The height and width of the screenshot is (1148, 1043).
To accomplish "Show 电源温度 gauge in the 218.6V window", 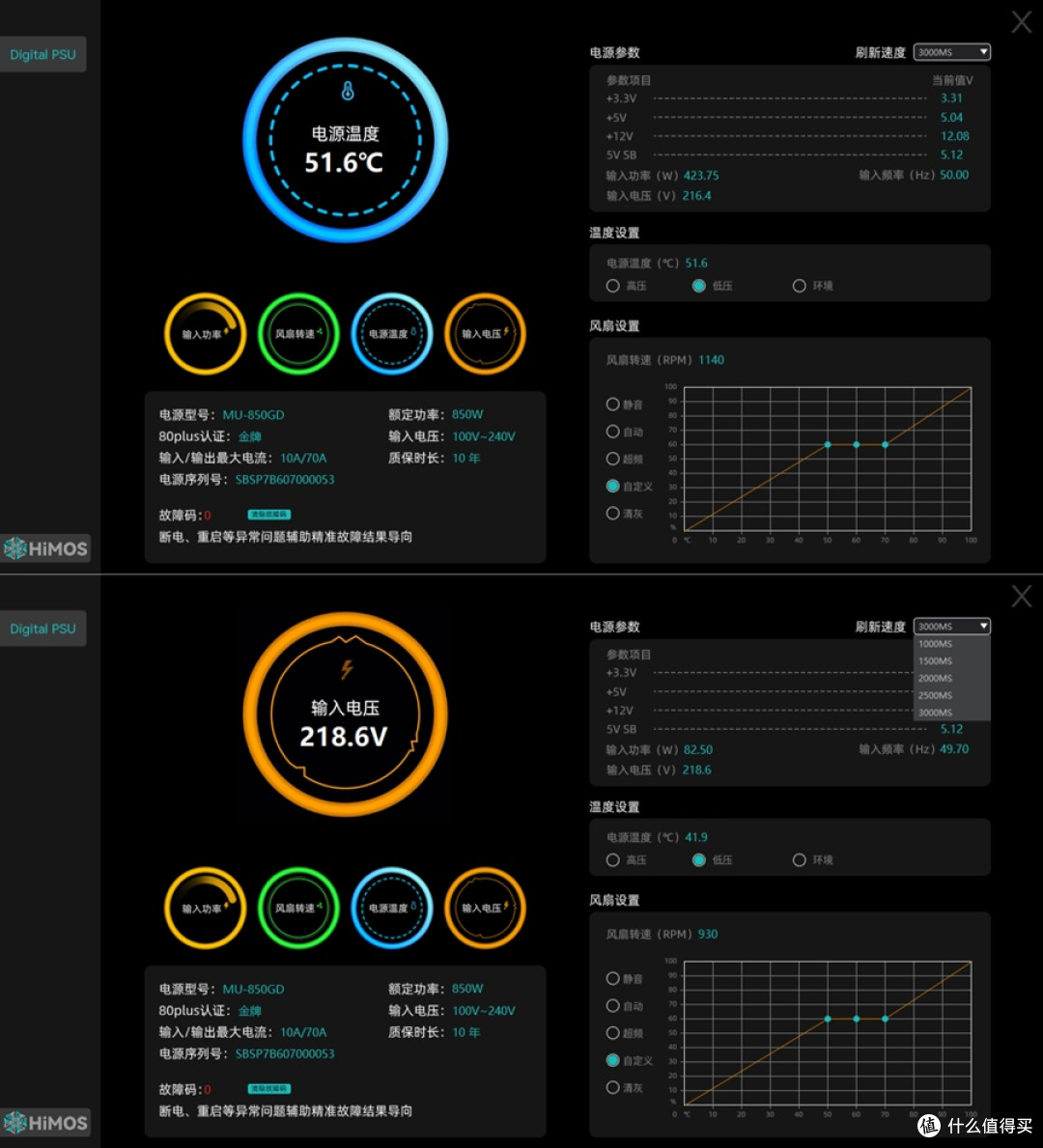I will point(392,908).
